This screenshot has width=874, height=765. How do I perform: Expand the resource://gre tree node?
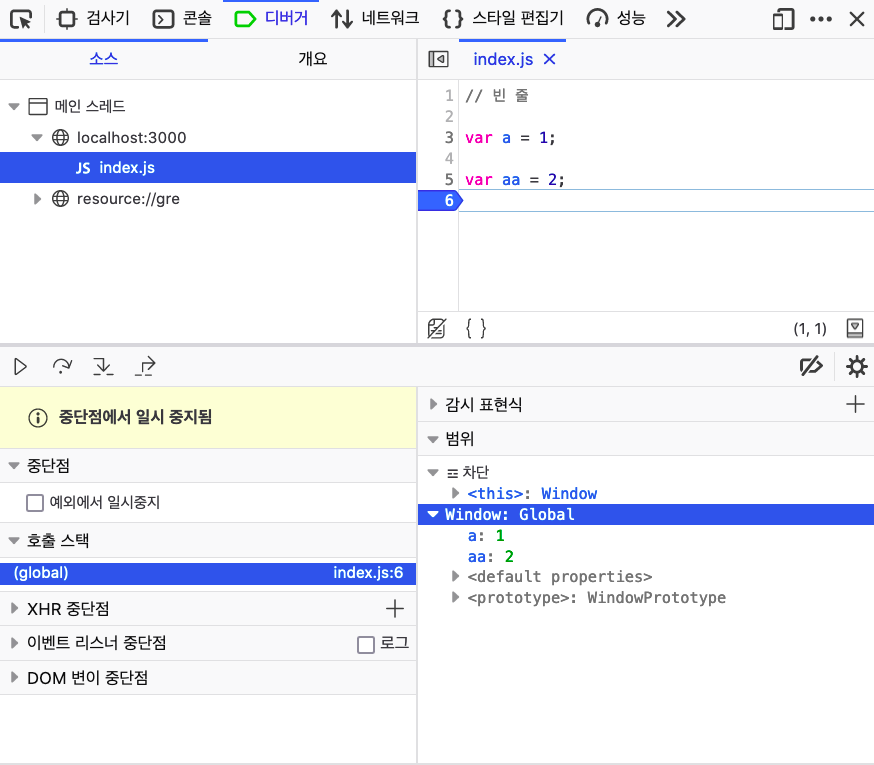(x=37, y=198)
